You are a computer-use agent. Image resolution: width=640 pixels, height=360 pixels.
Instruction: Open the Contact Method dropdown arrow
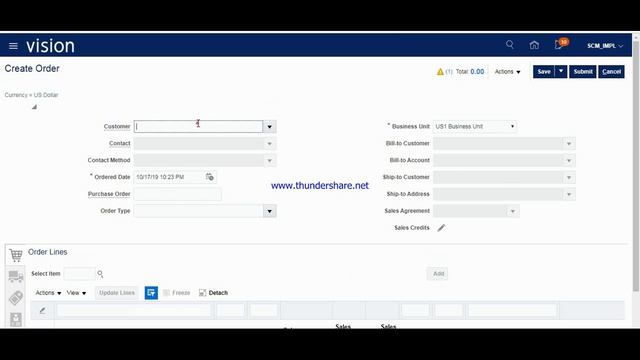269,160
